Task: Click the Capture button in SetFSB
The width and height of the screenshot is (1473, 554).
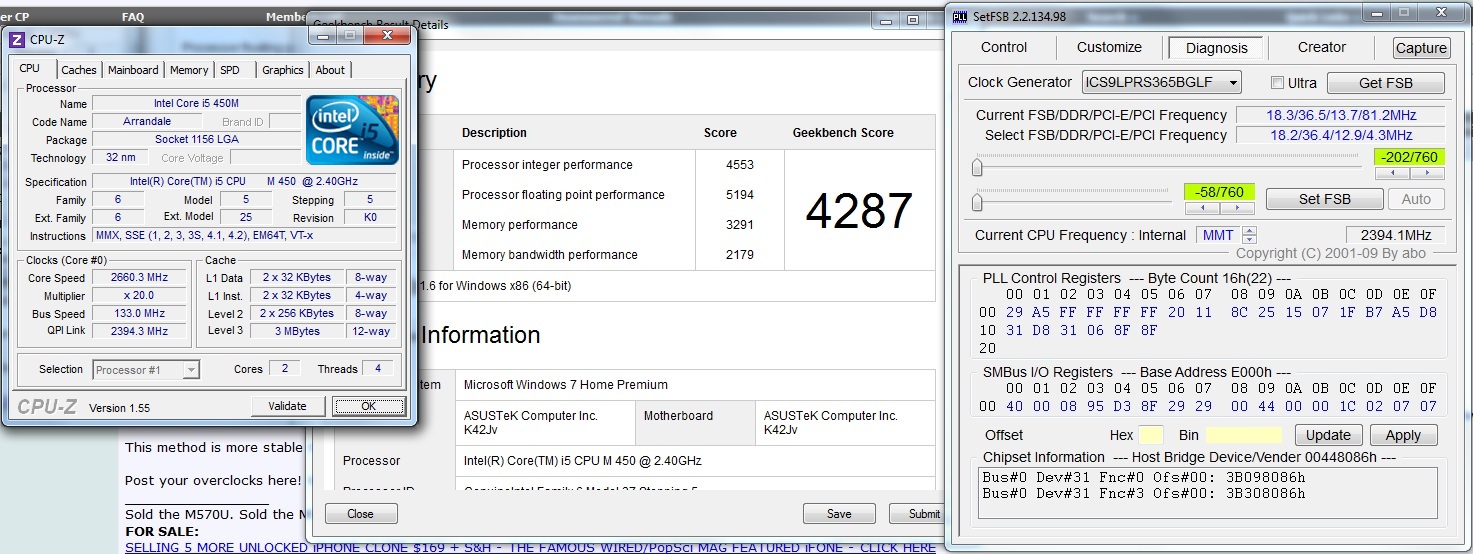Action: tap(1421, 48)
